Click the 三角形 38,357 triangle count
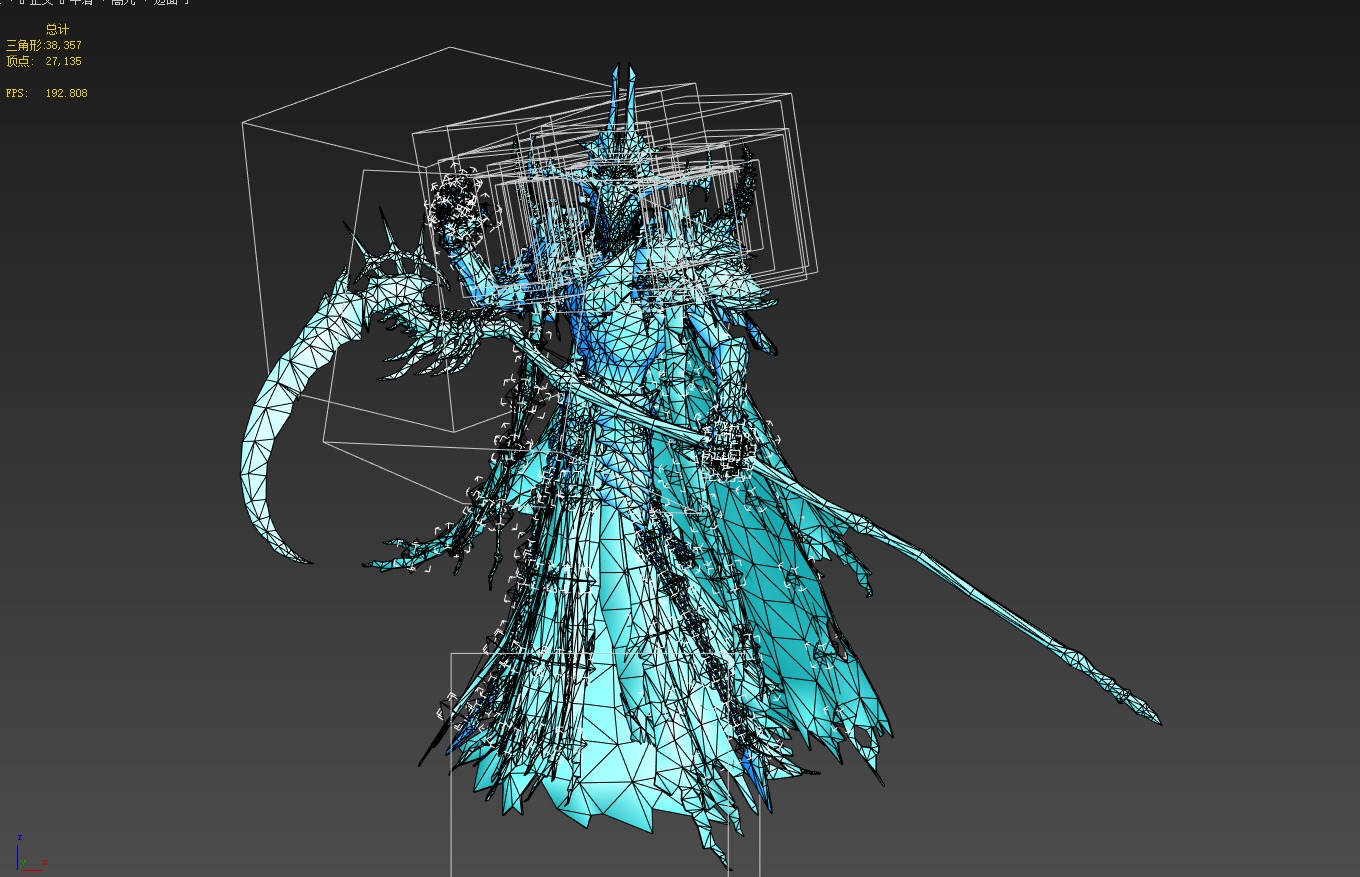This screenshot has height=877, width=1360. [x=44, y=45]
